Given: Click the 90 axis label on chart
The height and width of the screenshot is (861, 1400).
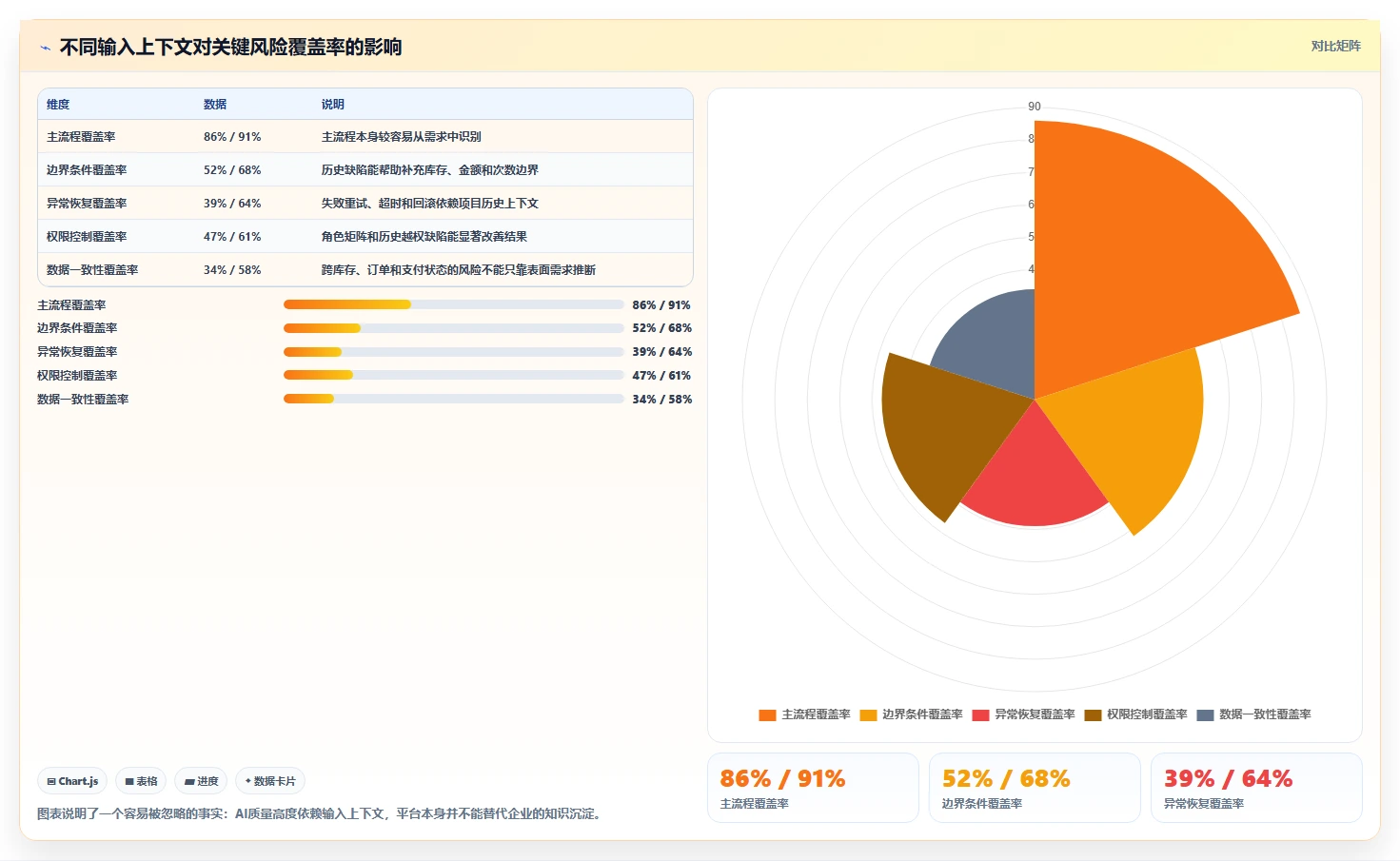Looking at the screenshot, I should pyautogui.click(x=1035, y=107).
